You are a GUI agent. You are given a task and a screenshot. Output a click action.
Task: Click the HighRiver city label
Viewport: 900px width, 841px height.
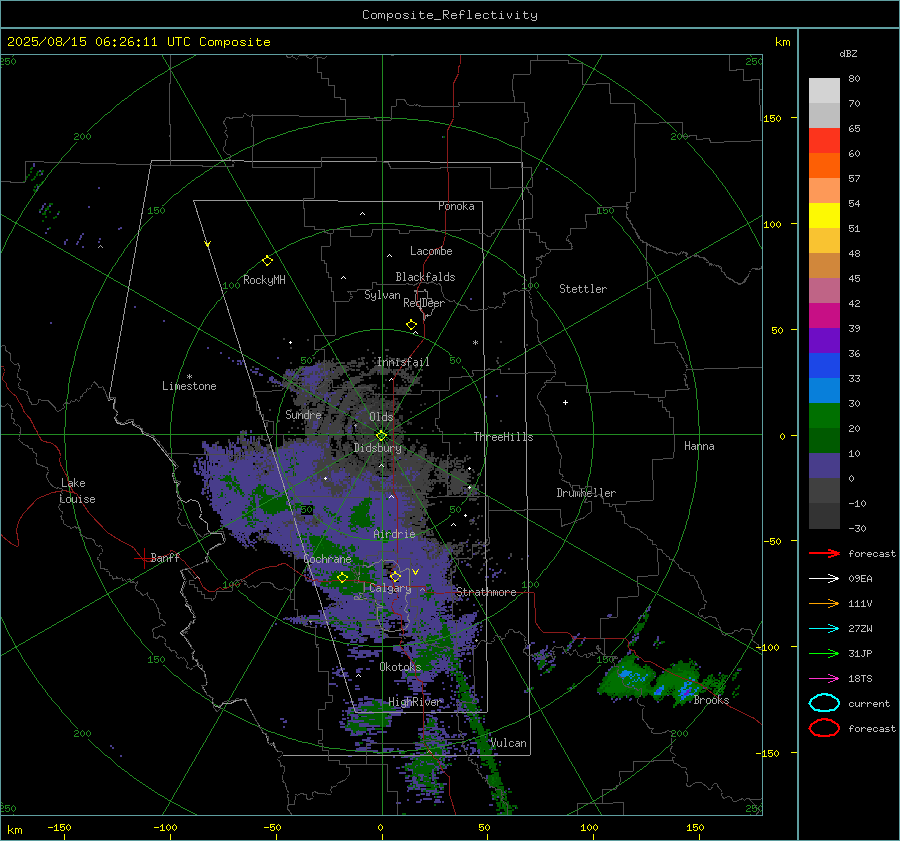coord(414,702)
